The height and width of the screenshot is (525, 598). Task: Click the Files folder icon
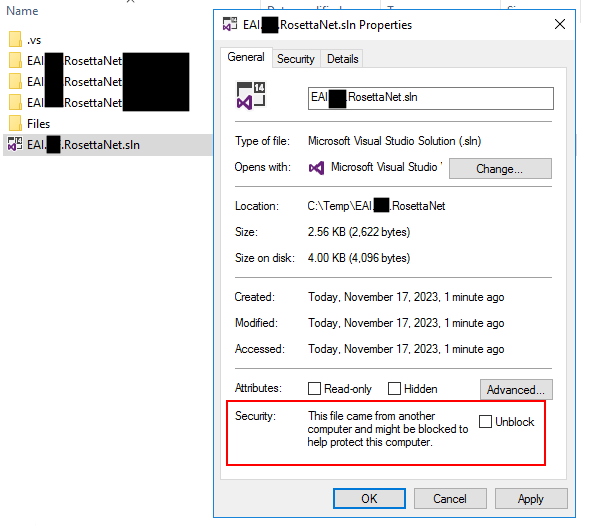(15, 123)
